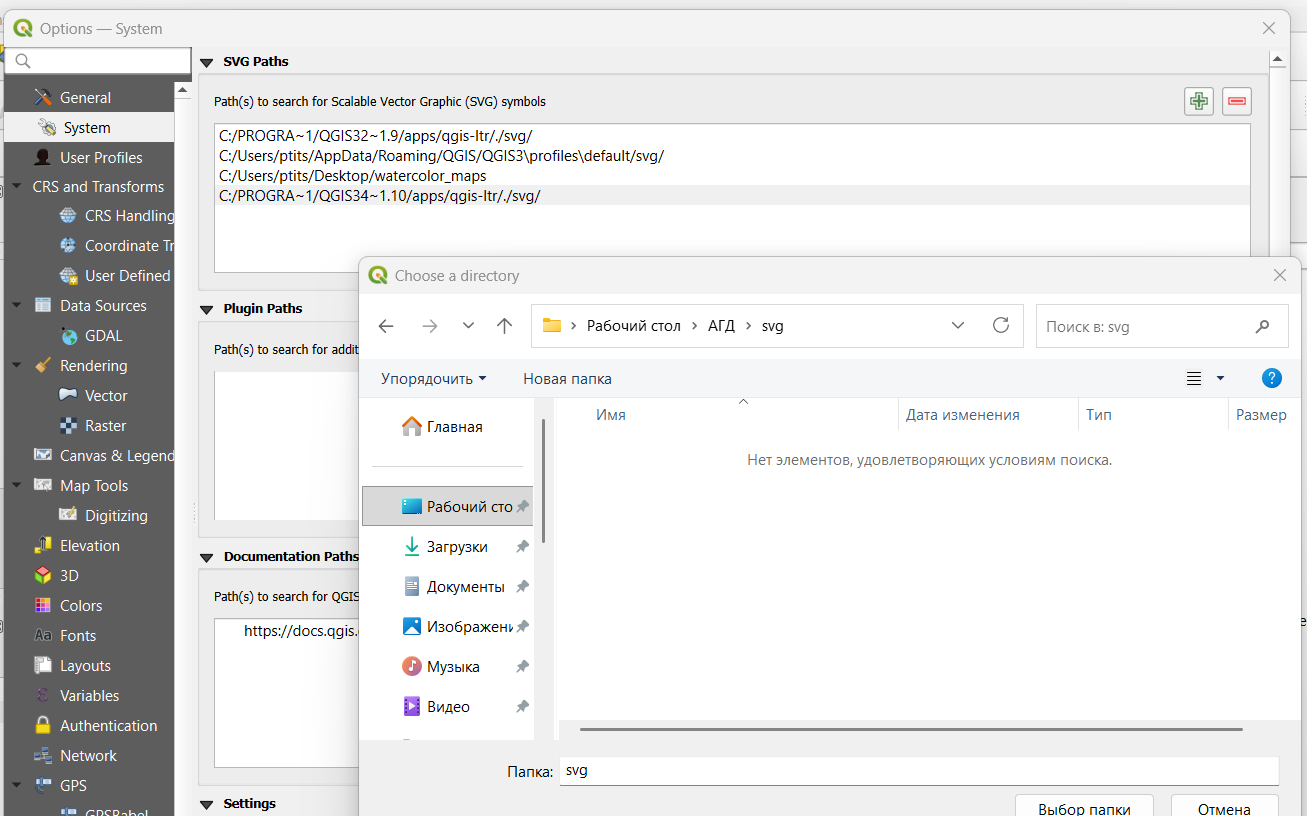Select the watercolor_maps SVG path row
This screenshot has width=1307, height=816.
click(x=733, y=176)
